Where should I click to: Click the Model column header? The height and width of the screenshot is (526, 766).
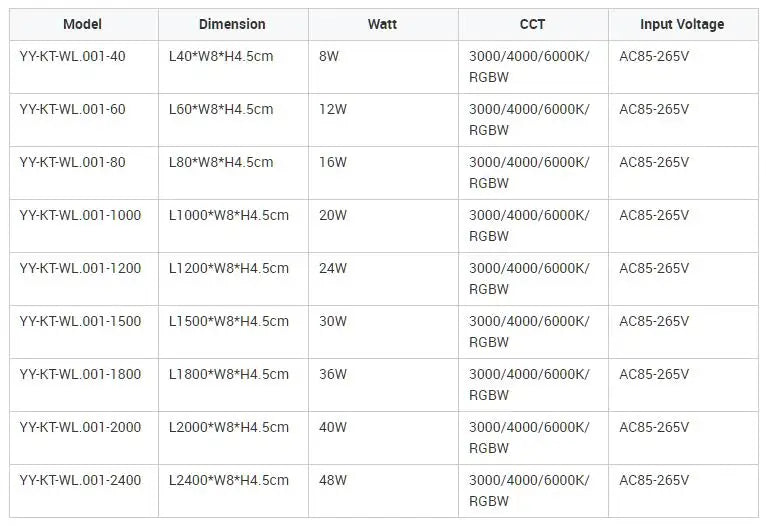pos(84,24)
